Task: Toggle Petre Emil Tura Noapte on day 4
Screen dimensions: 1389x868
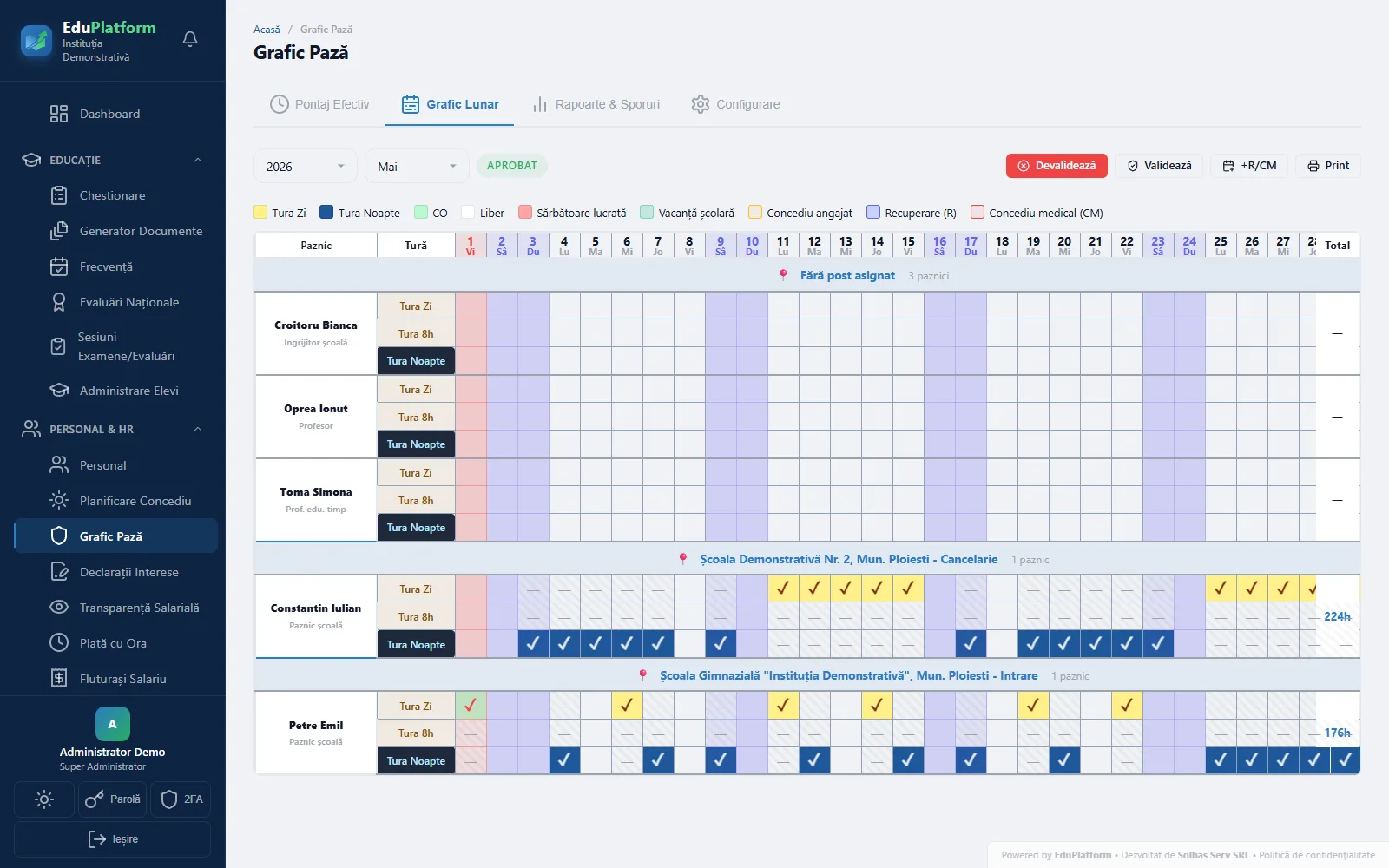Action: [564, 760]
